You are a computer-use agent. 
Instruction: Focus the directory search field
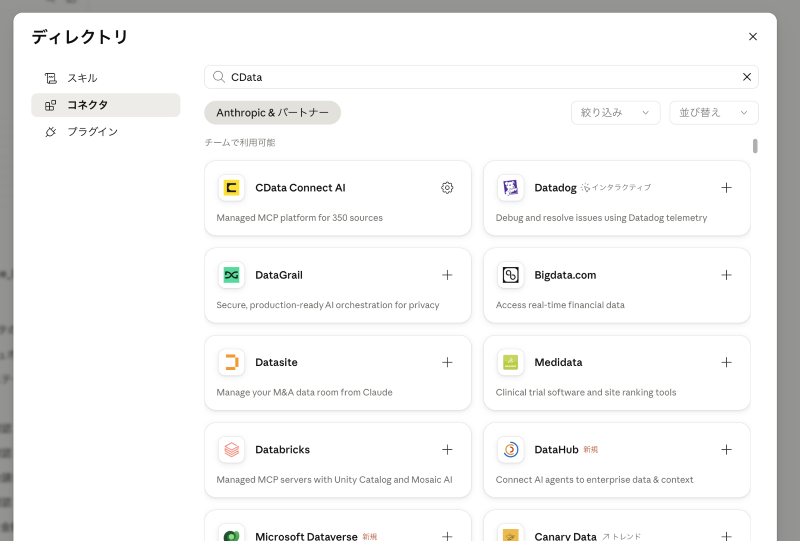pyautogui.click(x=481, y=77)
